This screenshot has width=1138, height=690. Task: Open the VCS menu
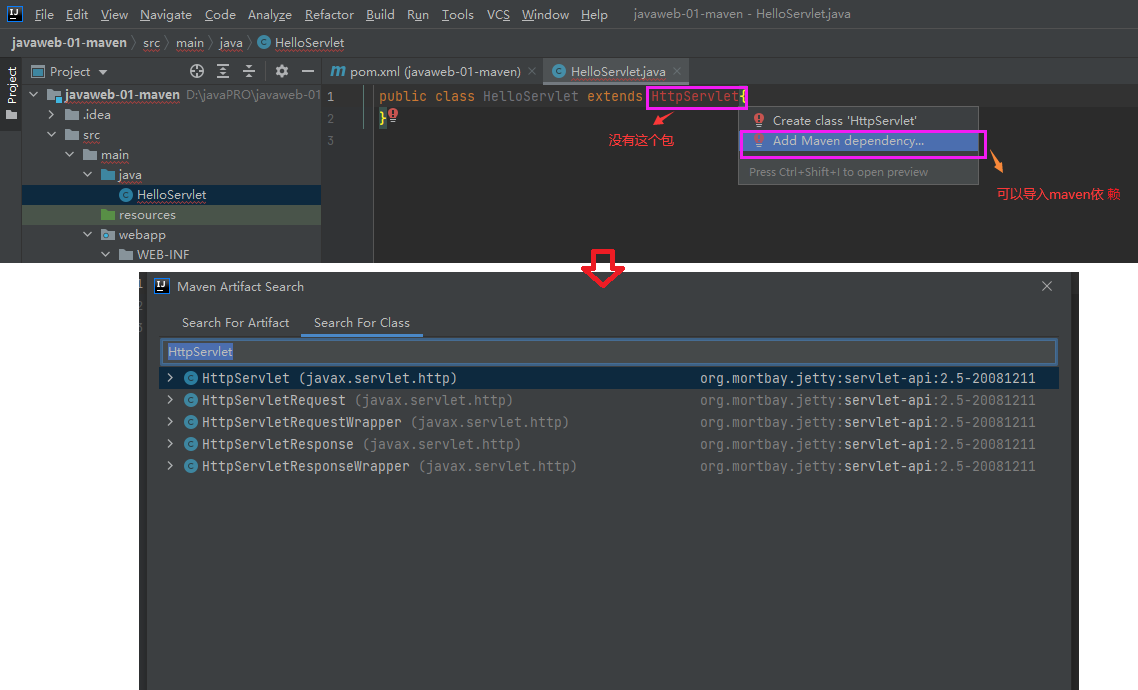(498, 15)
